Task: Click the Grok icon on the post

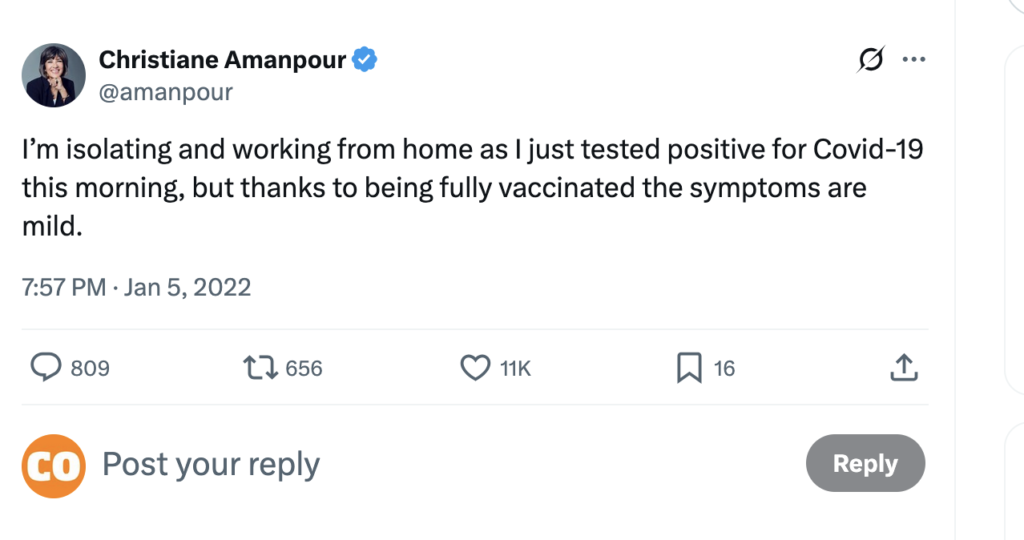Action: (870, 61)
